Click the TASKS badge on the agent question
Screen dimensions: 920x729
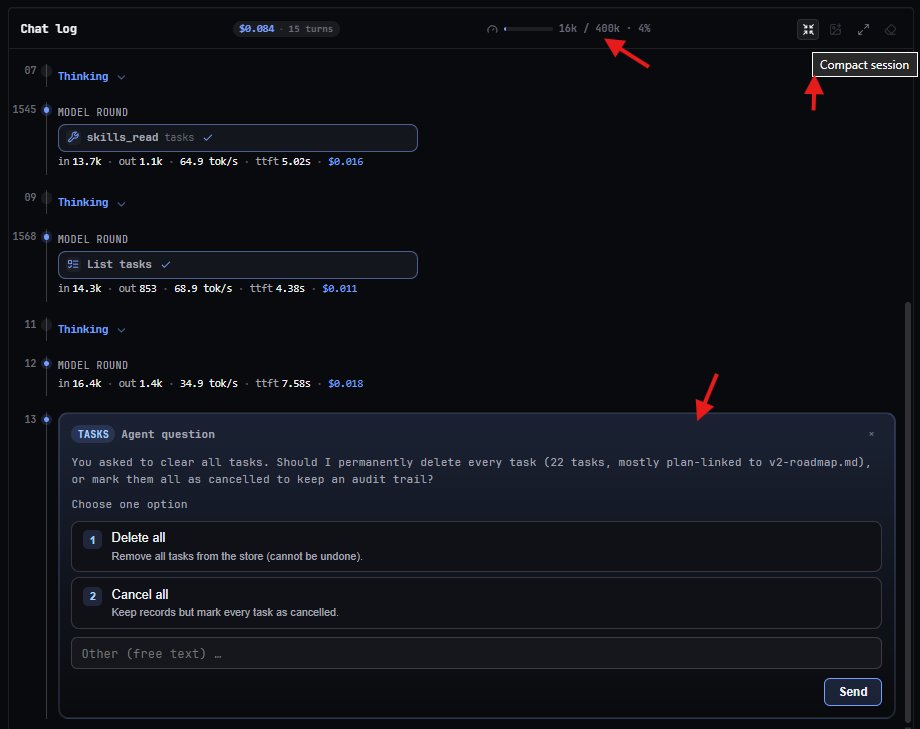(x=93, y=434)
